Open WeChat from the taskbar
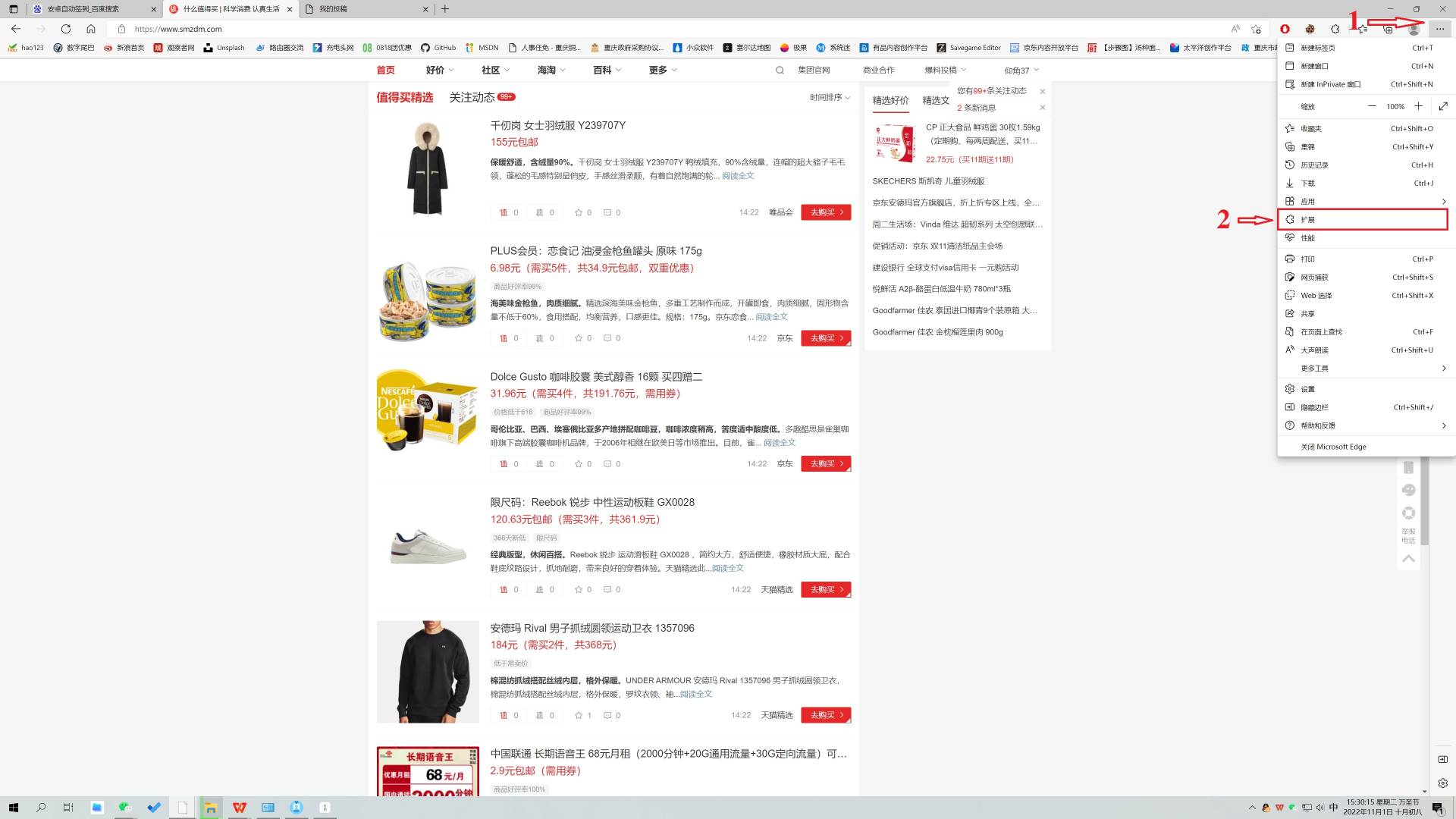This screenshot has height=819, width=1456. 125,808
